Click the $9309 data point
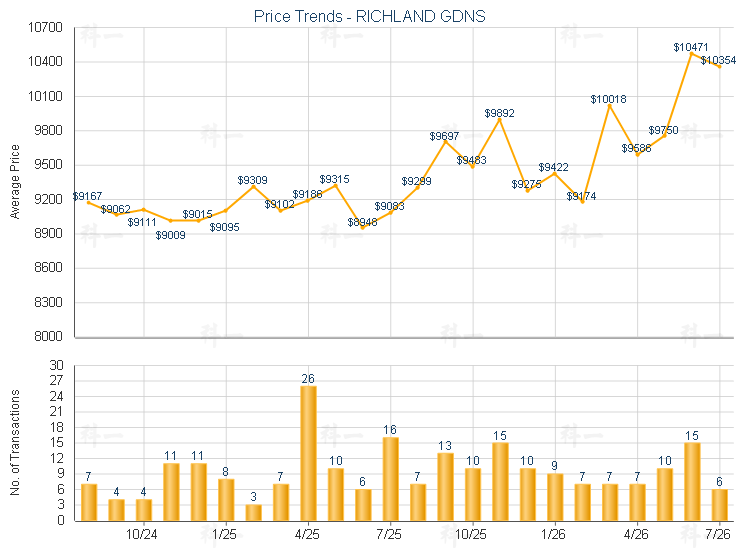Image resolution: width=740 pixels, height=550 pixels. 253,187
